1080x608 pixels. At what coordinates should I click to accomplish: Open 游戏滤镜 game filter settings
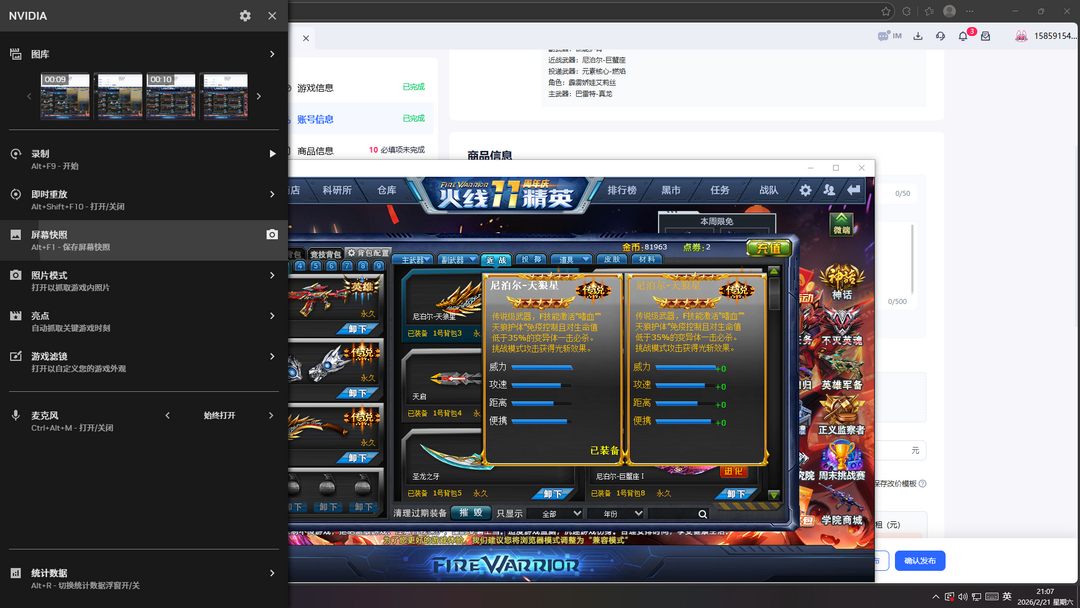coord(144,362)
